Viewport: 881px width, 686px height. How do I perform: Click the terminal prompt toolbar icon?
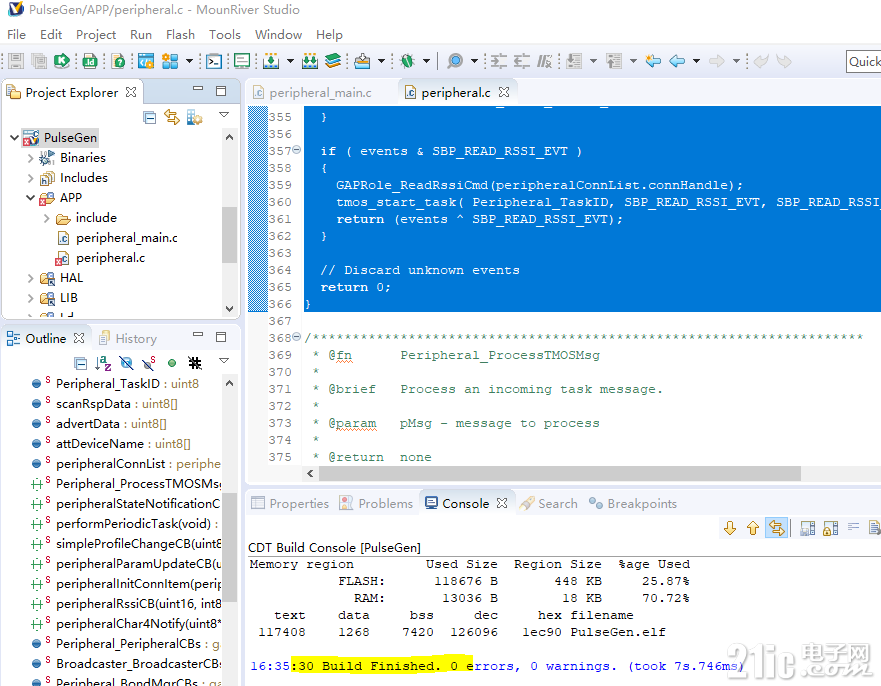[214, 61]
